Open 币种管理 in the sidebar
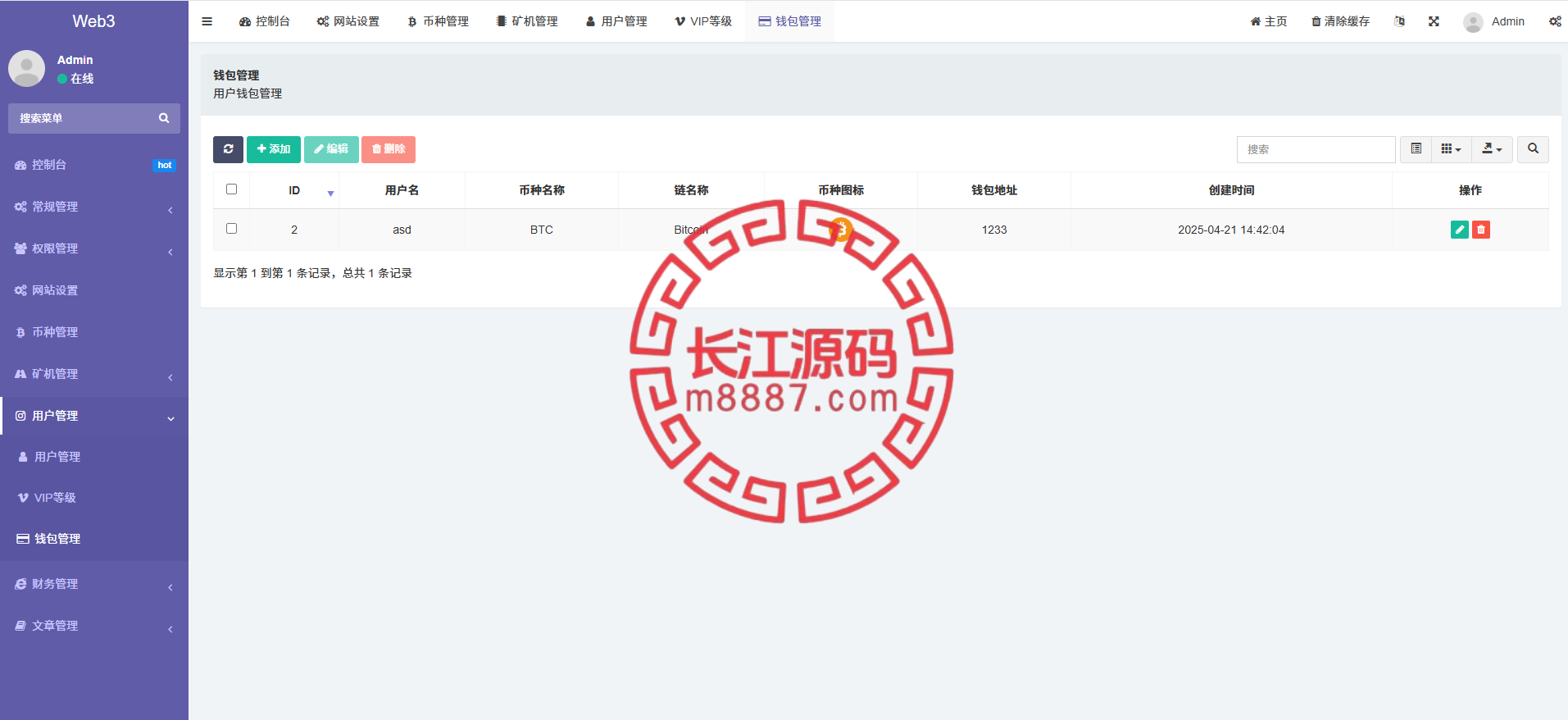Viewport: 1568px width, 720px height. tap(94, 332)
